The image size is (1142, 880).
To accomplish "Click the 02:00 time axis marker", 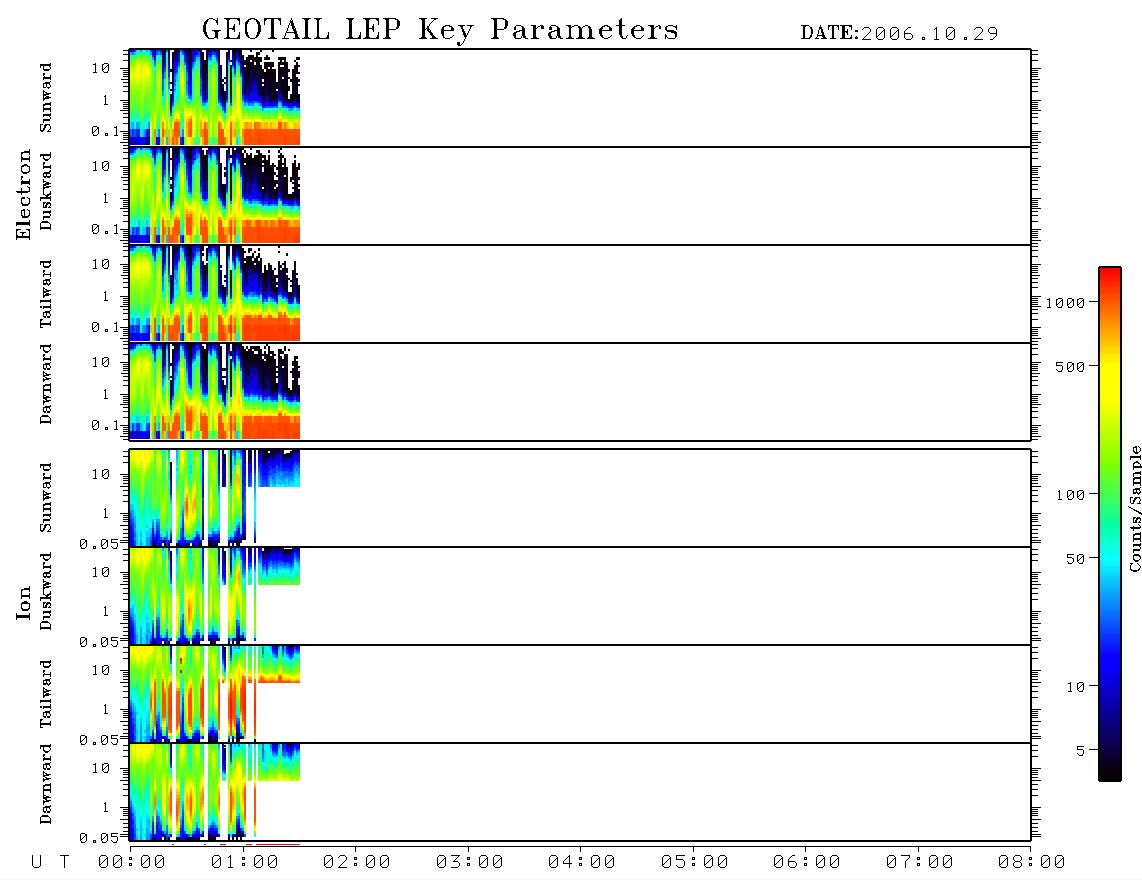I will point(357,863).
